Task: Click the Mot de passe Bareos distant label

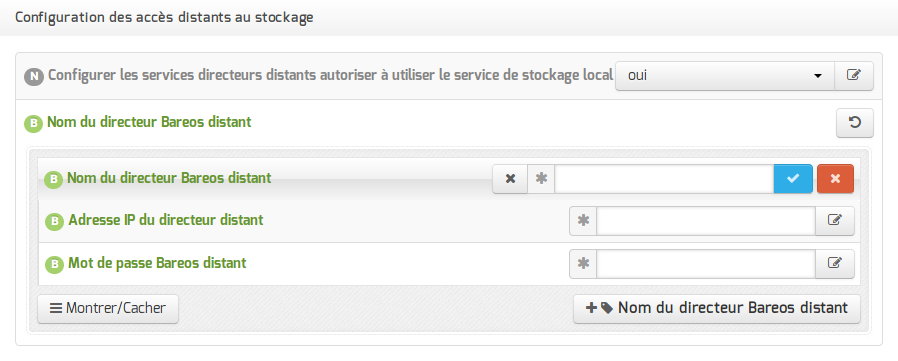Action: (x=157, y=263)
